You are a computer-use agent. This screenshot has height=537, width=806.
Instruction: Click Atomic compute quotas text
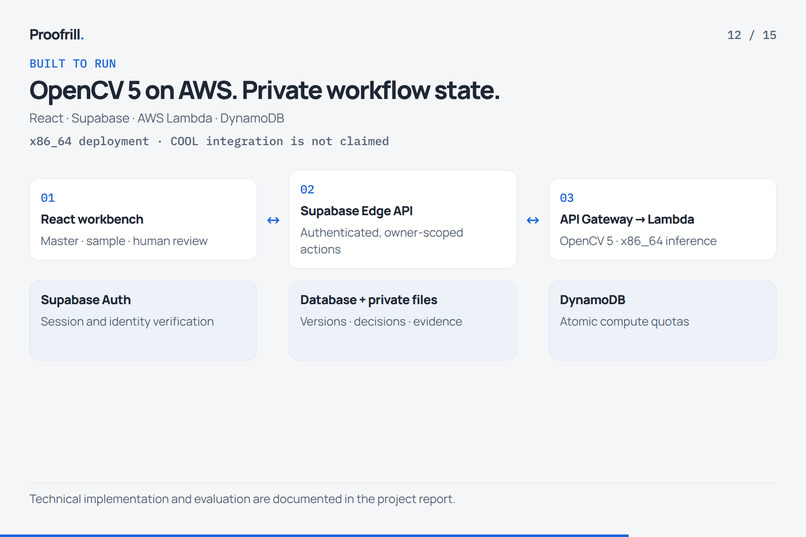point(624,322)
